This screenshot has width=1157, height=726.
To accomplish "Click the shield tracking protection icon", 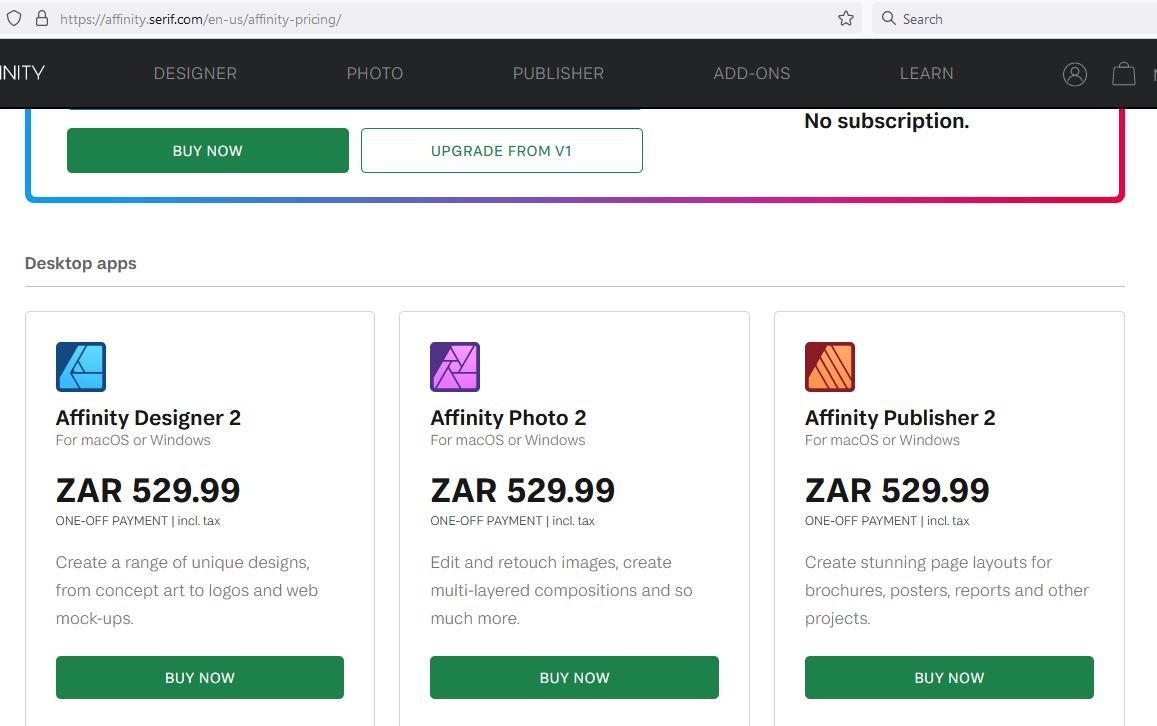I will pos(14,18).
